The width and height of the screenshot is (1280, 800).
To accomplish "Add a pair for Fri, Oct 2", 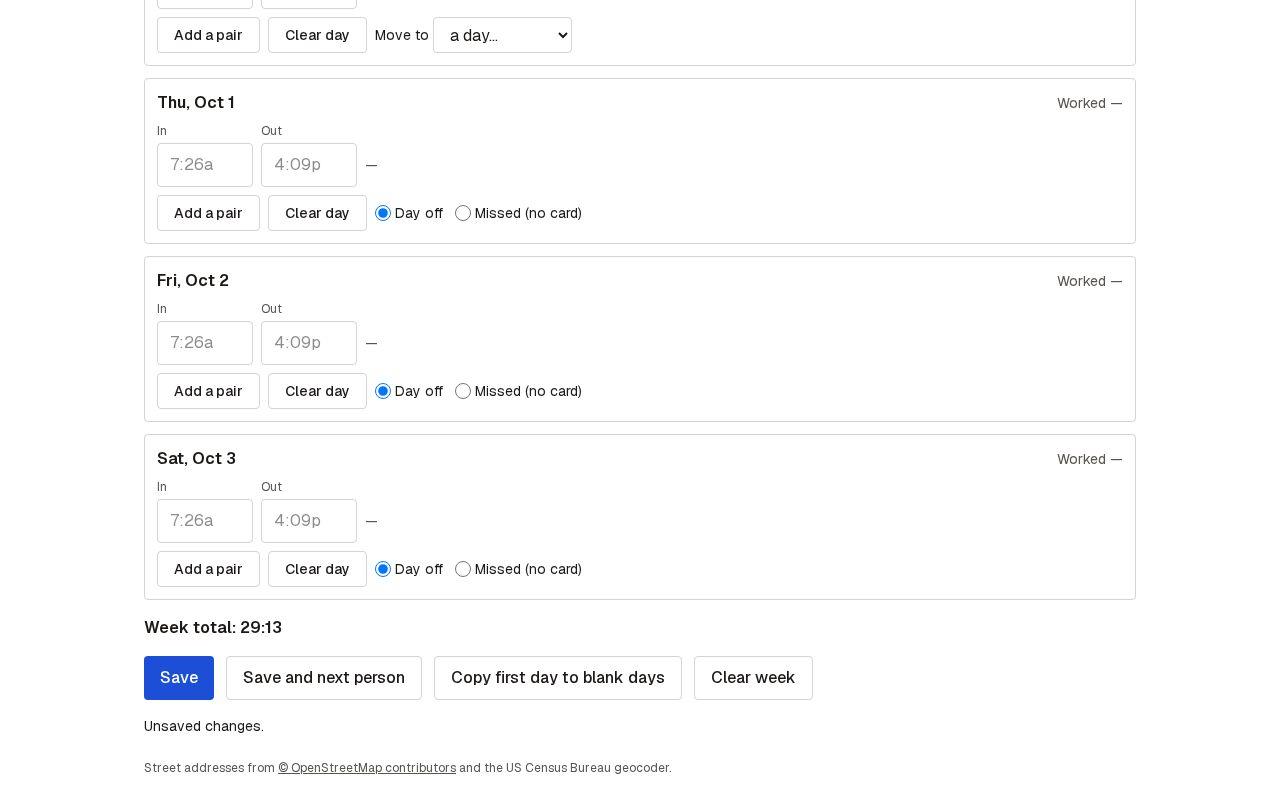I will click(x=208, y=391).
